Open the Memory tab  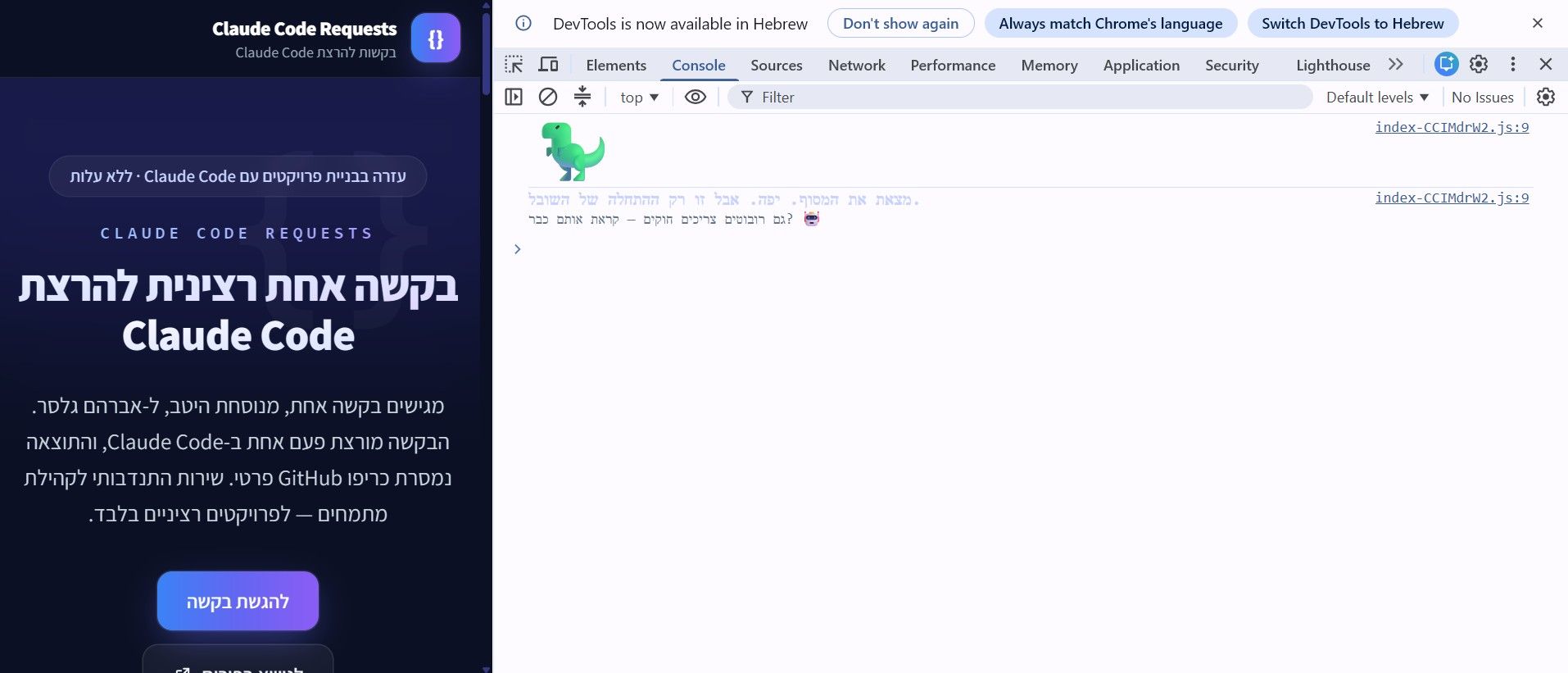click(x=1049, y=66)
